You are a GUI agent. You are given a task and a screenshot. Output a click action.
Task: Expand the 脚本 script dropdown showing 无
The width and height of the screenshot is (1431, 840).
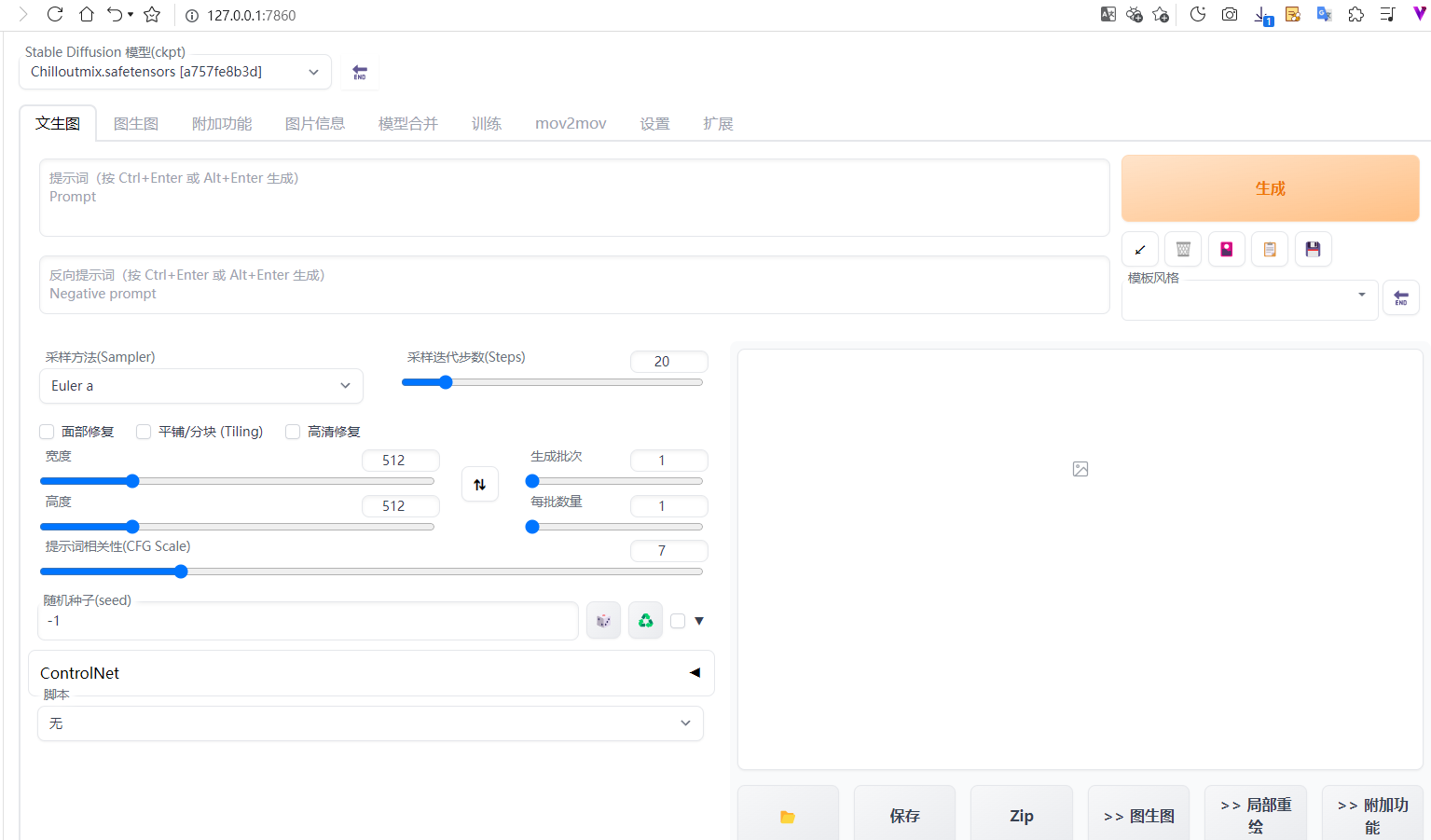pos(370,723)
